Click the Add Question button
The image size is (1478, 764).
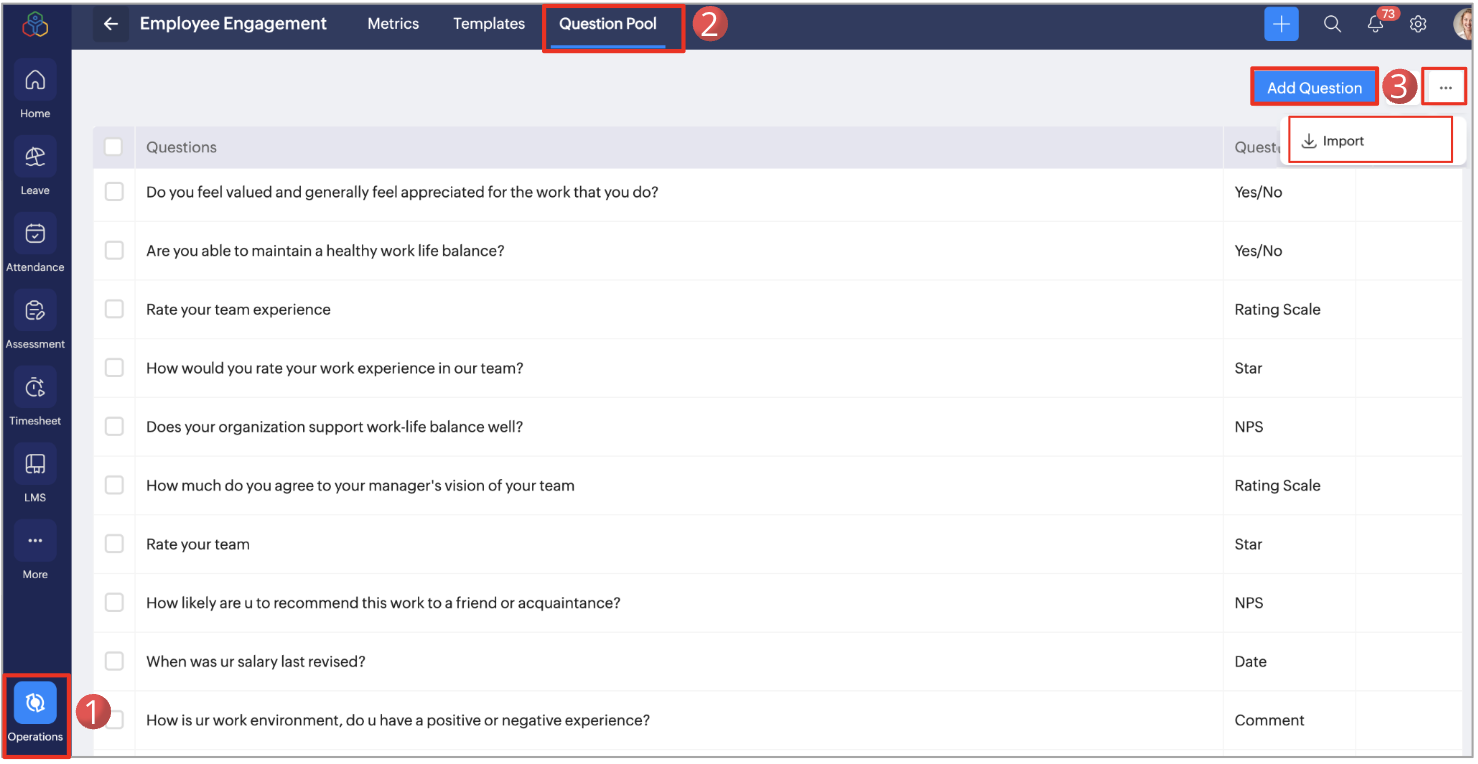click(x=1314, y=88)
